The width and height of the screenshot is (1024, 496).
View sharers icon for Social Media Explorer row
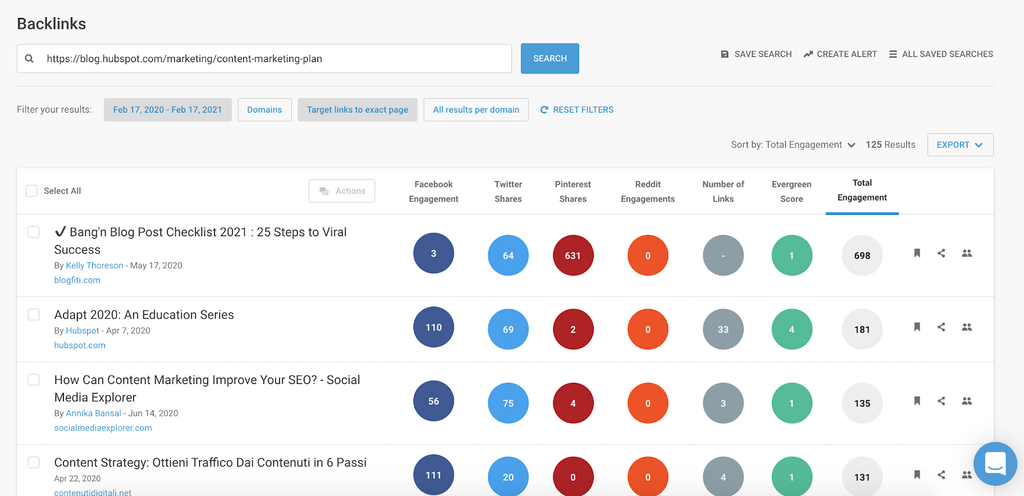pos(966,401)
